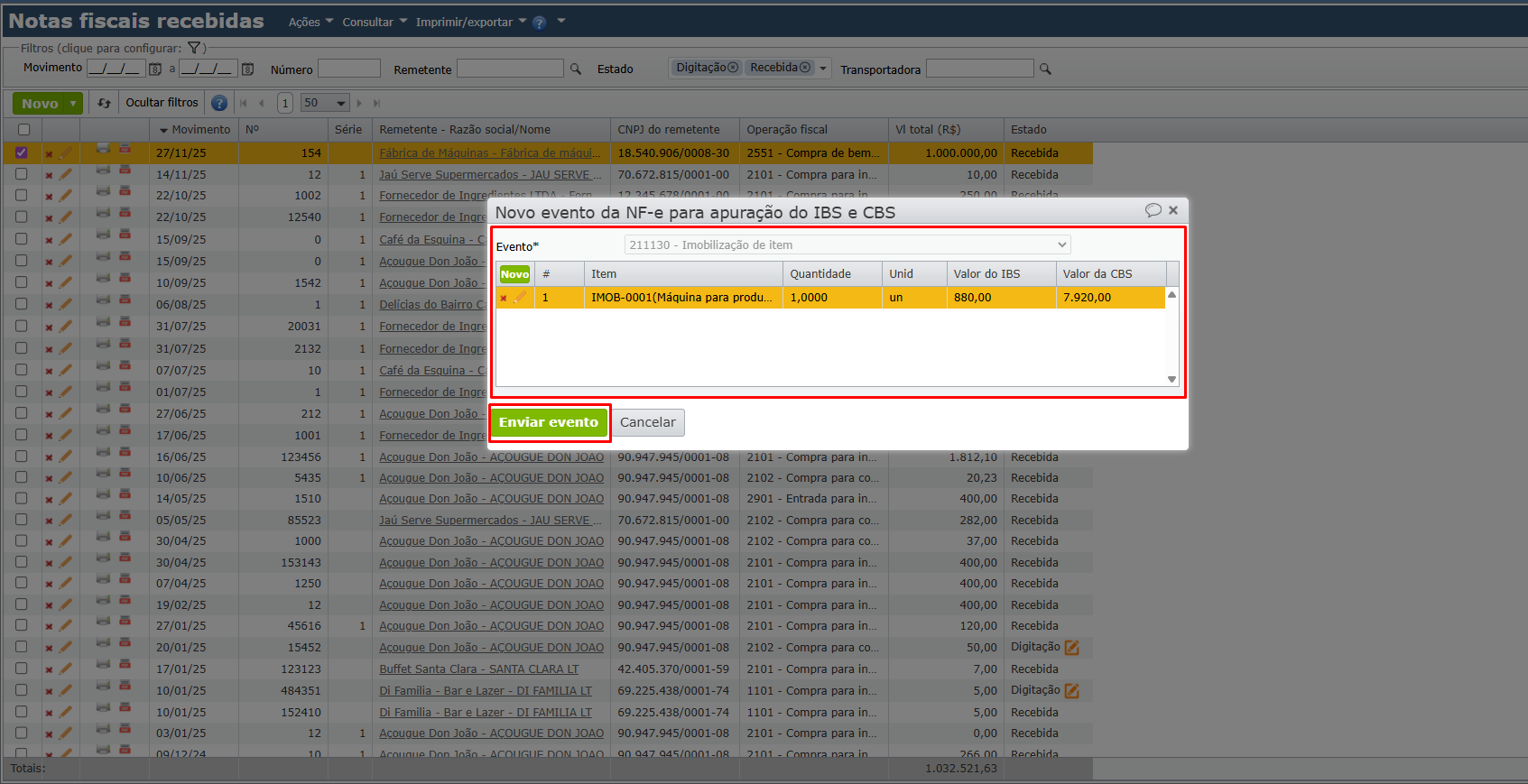Click the Transportadora filter input field
The height and width of the screenshot is (784, 1528).
tap(980, 69)
